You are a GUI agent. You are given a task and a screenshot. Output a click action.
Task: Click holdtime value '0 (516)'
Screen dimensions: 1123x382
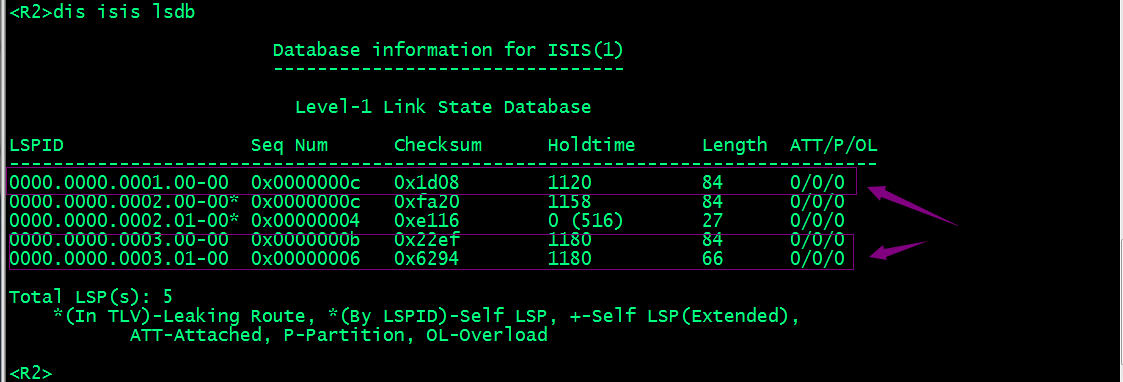pos(586,221)
